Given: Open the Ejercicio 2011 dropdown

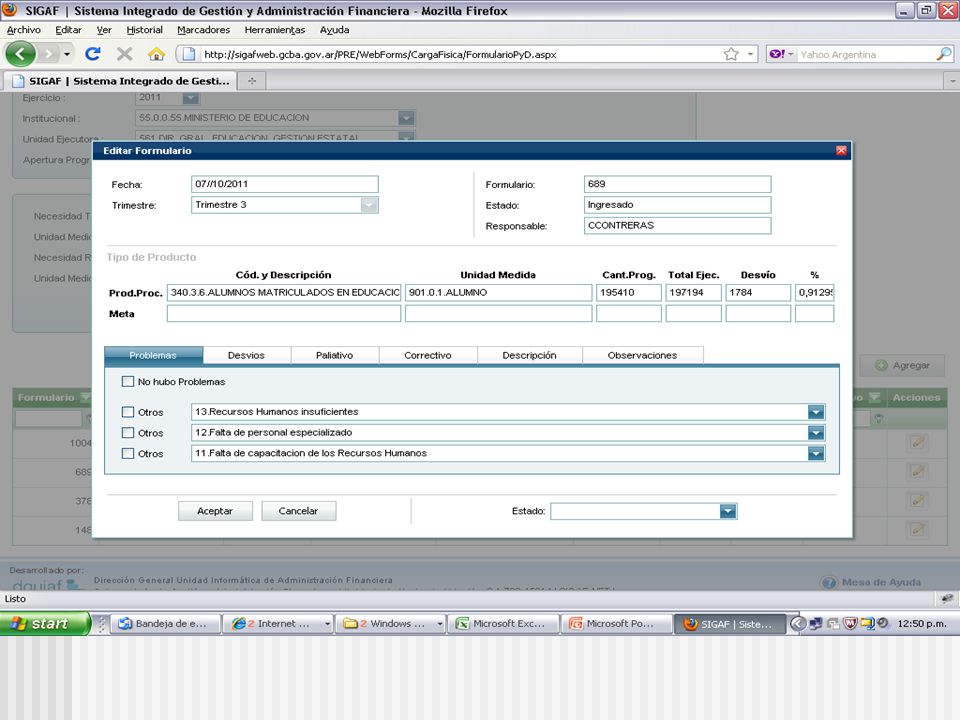Looking at the screenshot, I should [190, 97].
